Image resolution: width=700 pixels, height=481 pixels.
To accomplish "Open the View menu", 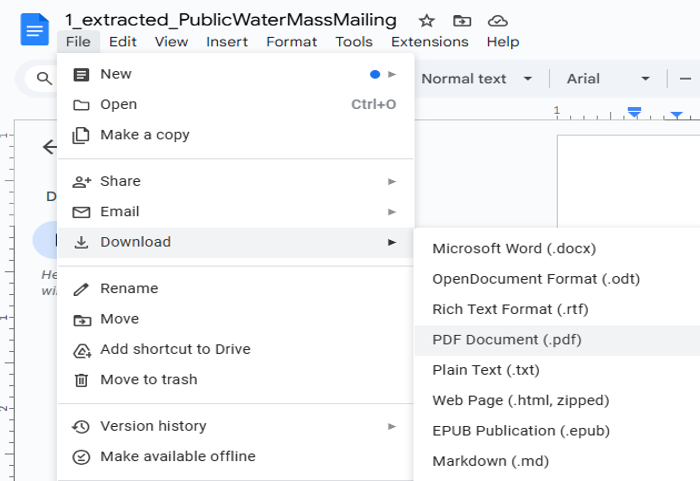I will coord(171,42).
